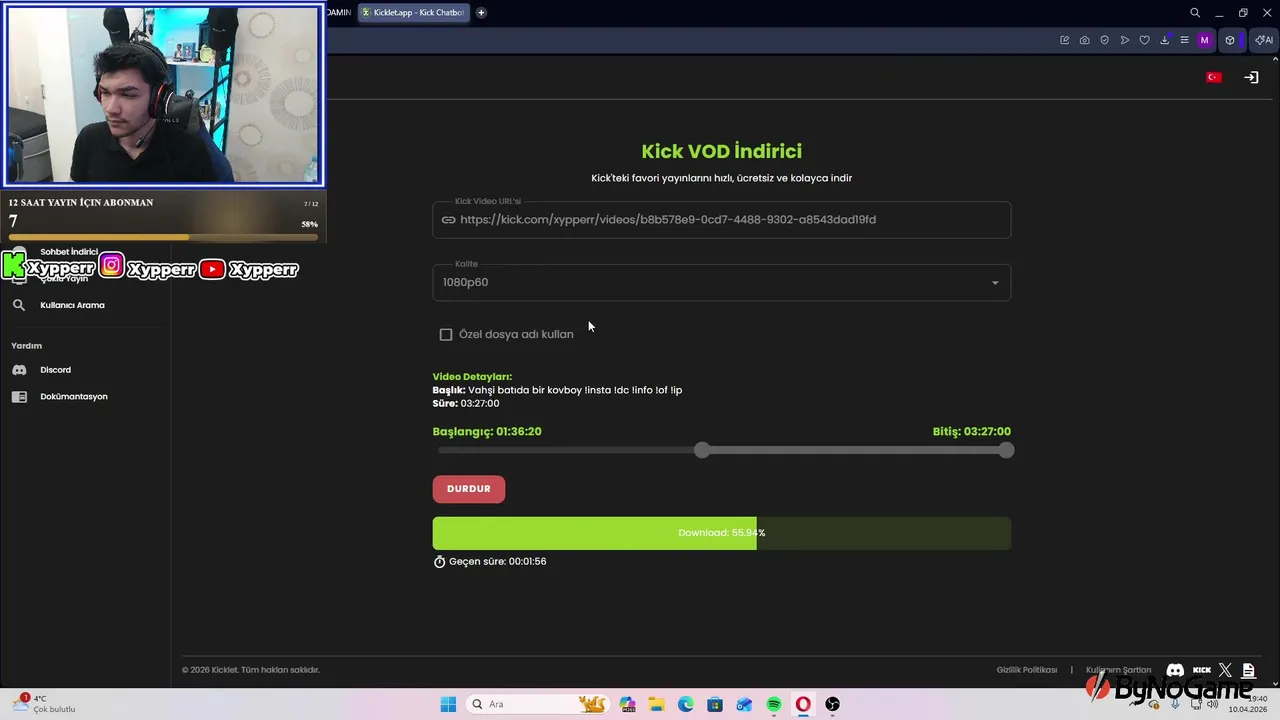Click the Bitiş: 03:27:00 label
This screenshot has height=720, width=1280.
coord(972,432)
